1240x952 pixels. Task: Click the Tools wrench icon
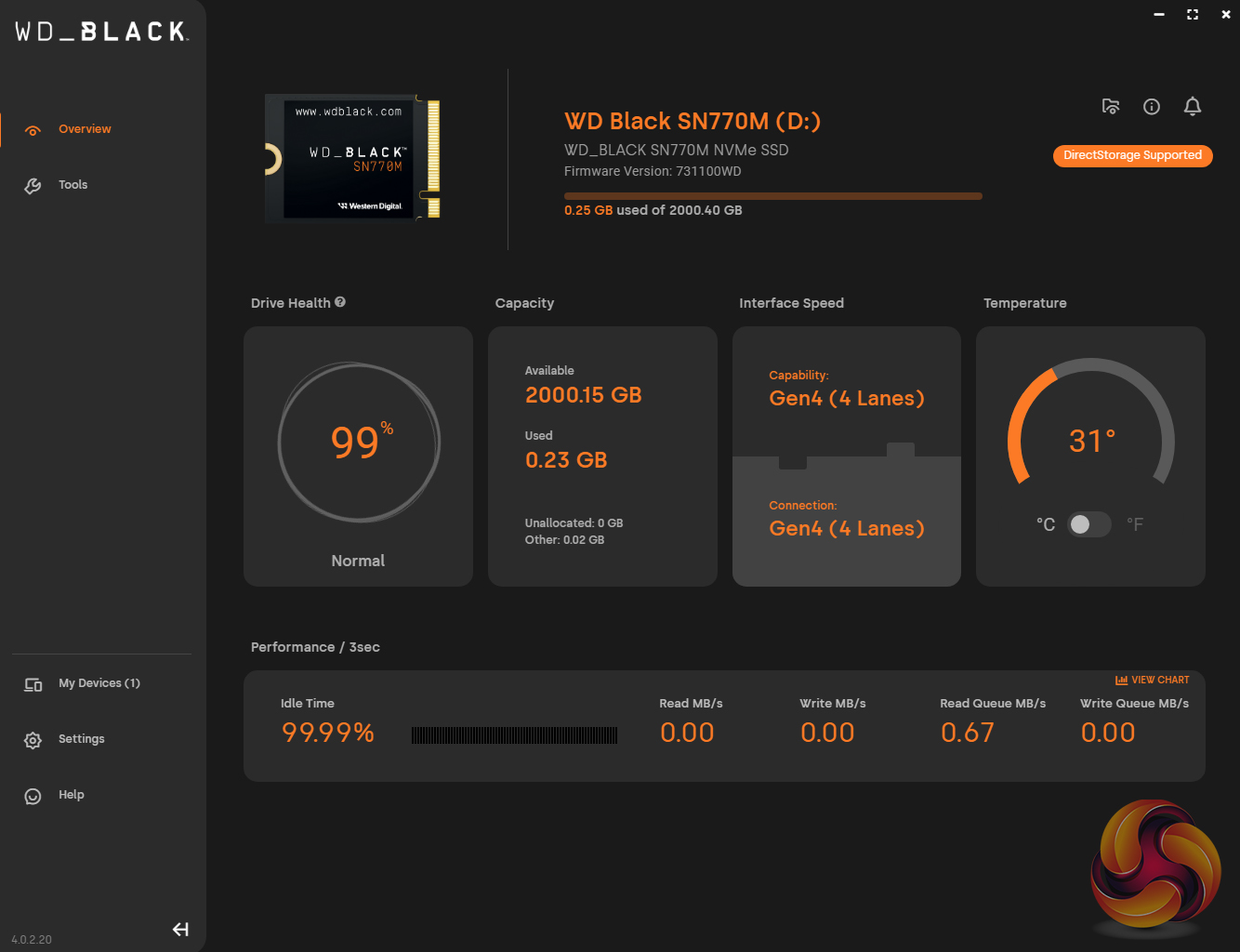coord(33,186)
